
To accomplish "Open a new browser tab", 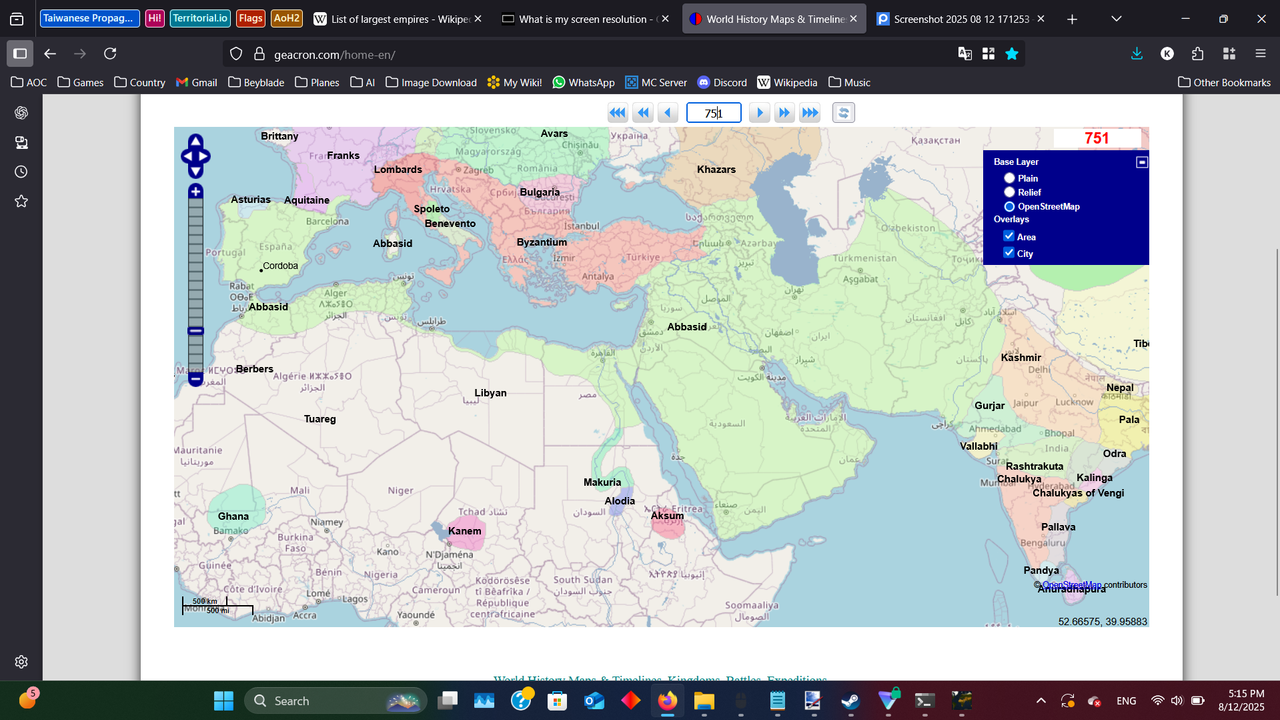I will [x=1072, y=19].
